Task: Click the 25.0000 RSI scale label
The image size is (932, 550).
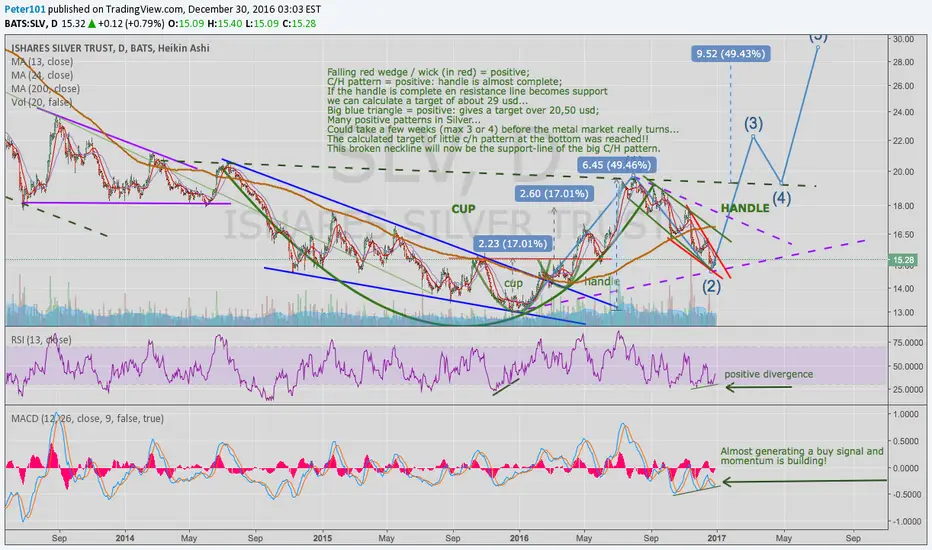Action: [x=906, y=389]
